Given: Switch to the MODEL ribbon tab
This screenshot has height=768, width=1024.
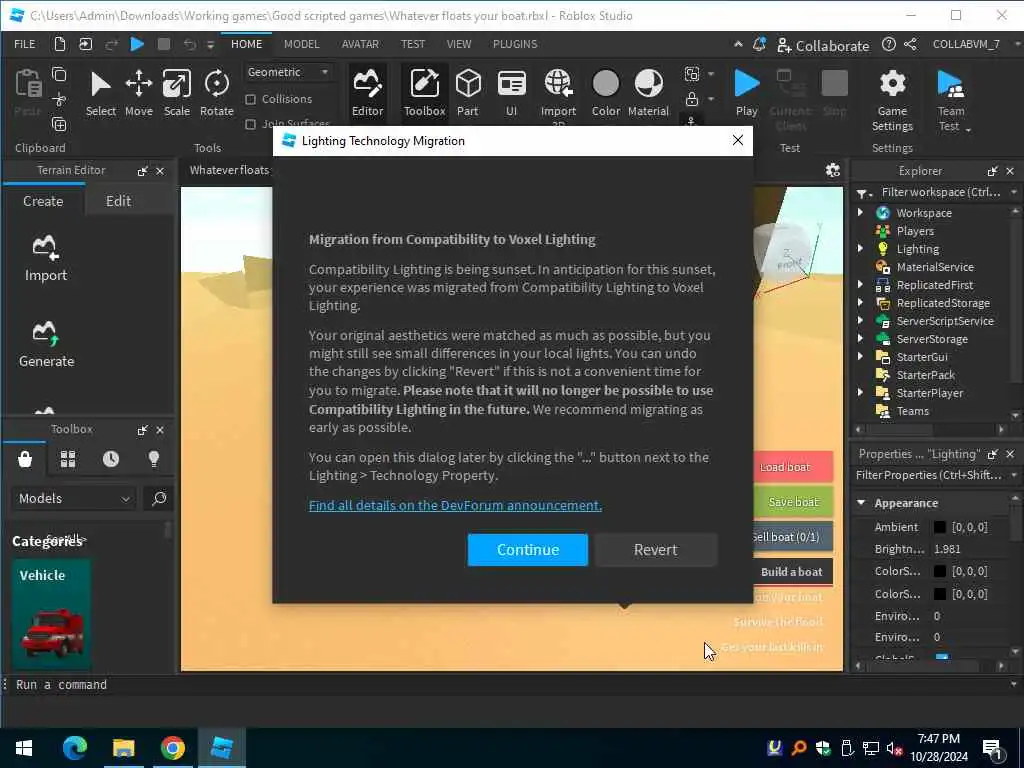Looking at the screenshot, I should click(301, 44).
